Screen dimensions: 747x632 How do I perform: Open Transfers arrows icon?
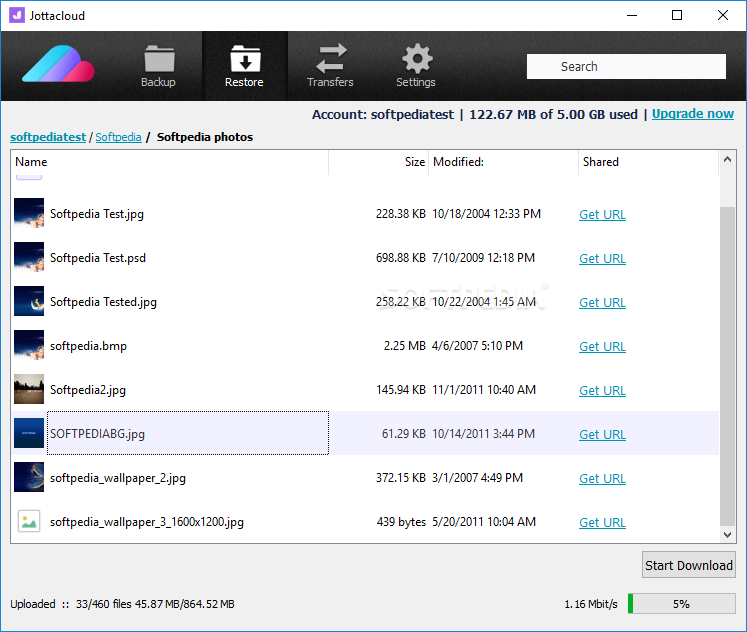[x=331, y=59]
